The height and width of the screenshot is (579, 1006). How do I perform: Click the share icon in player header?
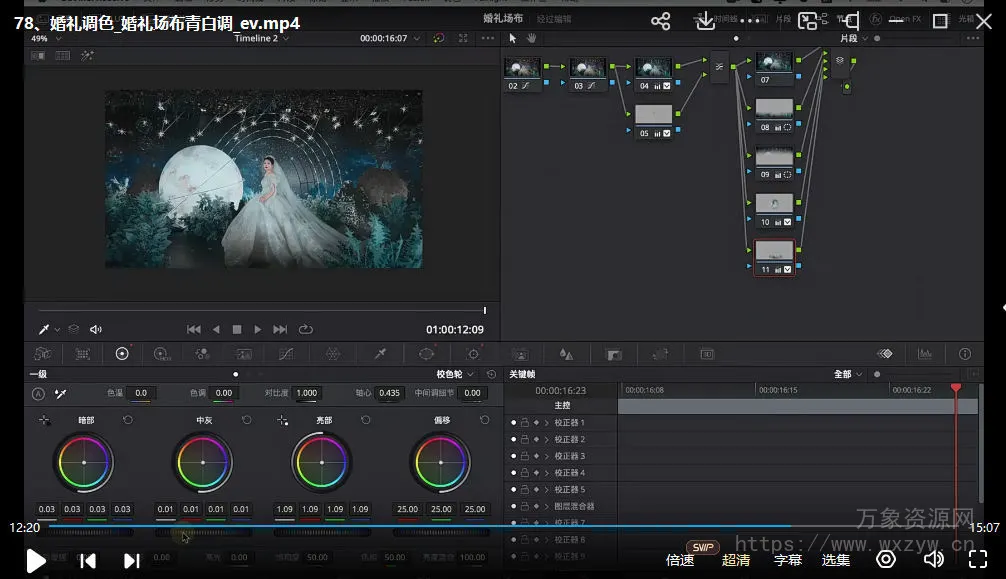coord(660,21)
